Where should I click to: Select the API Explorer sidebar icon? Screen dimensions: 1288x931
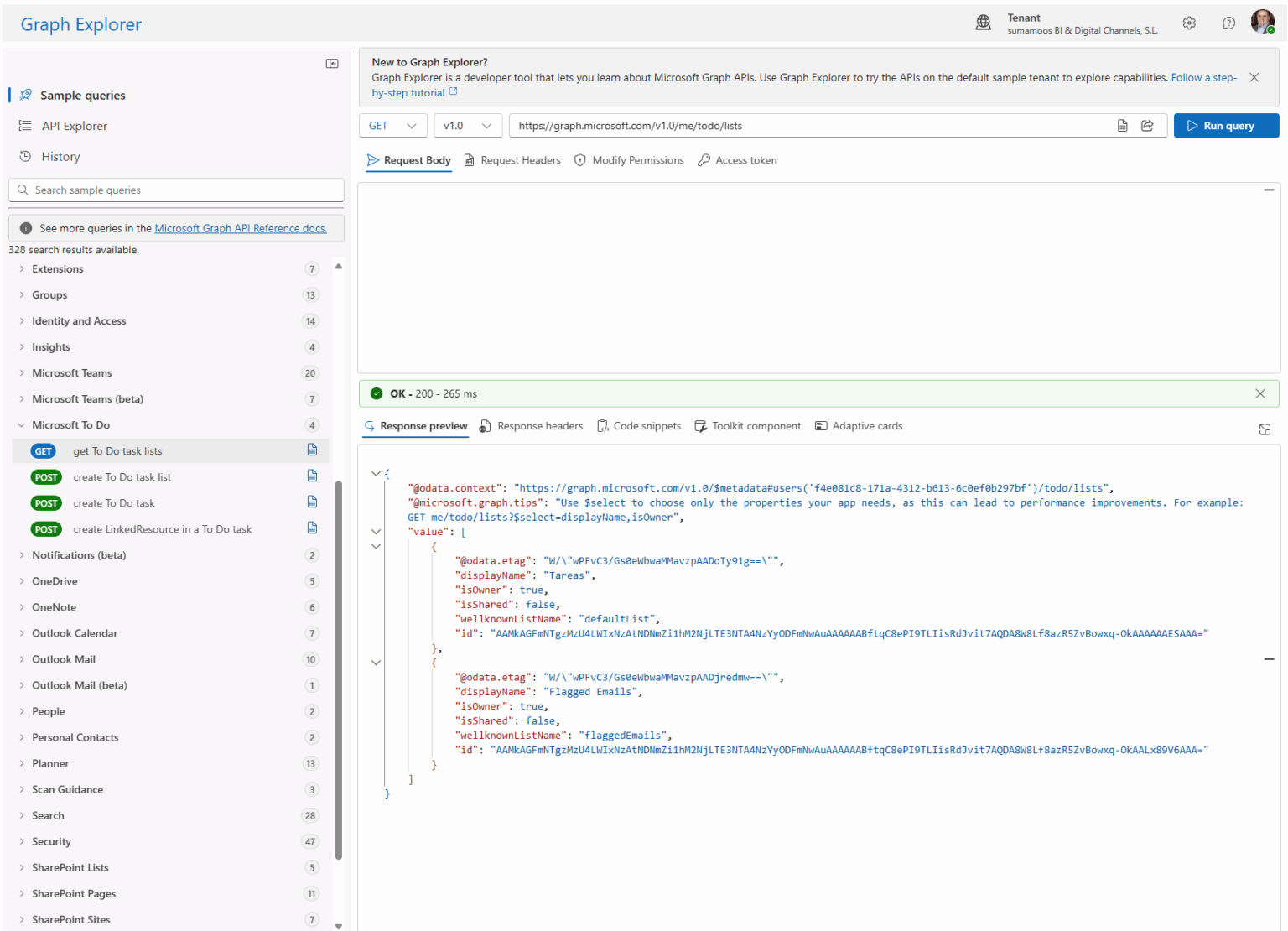click(x=26, y=126)
